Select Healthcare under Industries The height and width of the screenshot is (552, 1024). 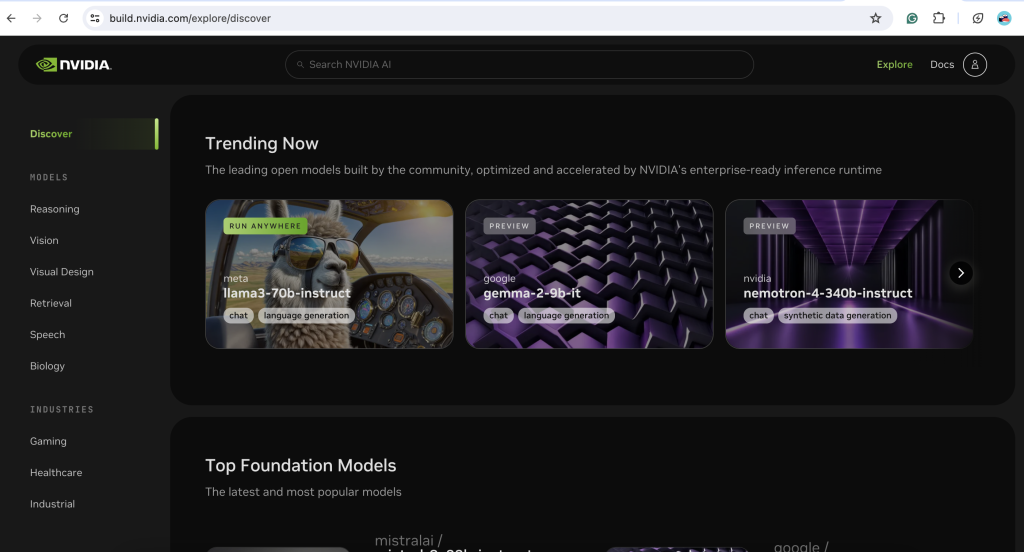tap(56, 473)
